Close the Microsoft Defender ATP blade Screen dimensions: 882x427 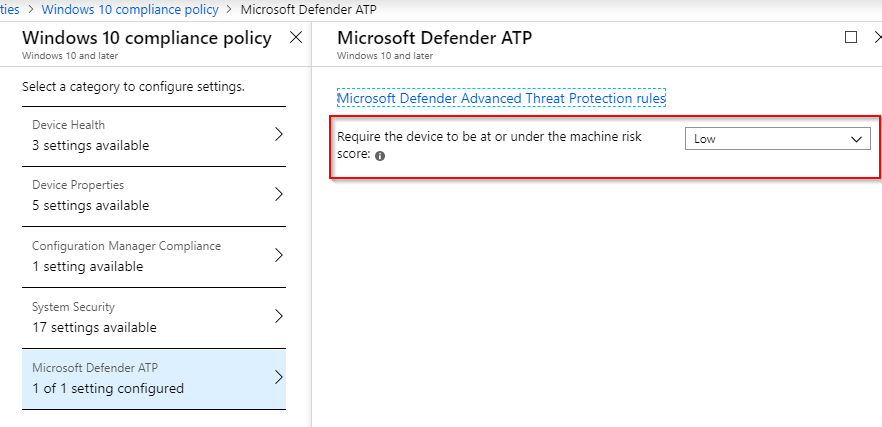tap(877, 38)
